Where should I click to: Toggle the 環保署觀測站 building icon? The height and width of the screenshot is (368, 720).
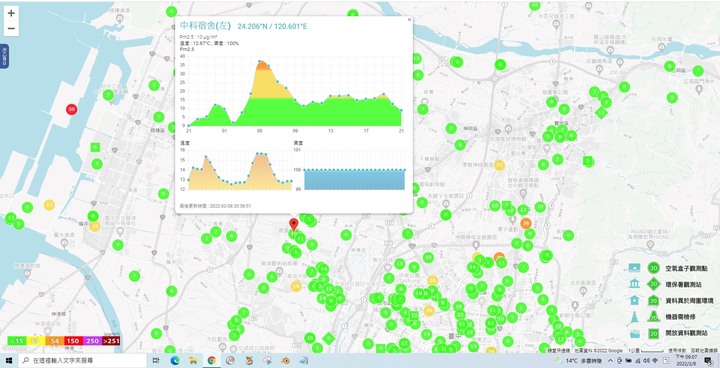[x=635, y=284]
